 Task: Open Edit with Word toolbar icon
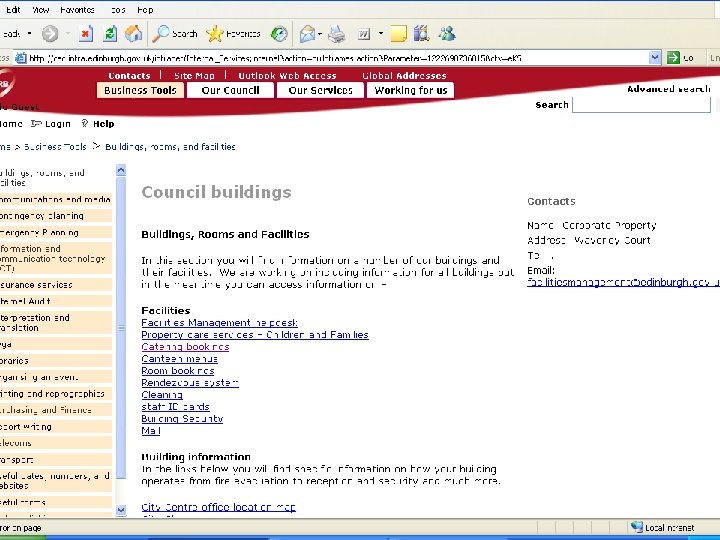[364, 34]
